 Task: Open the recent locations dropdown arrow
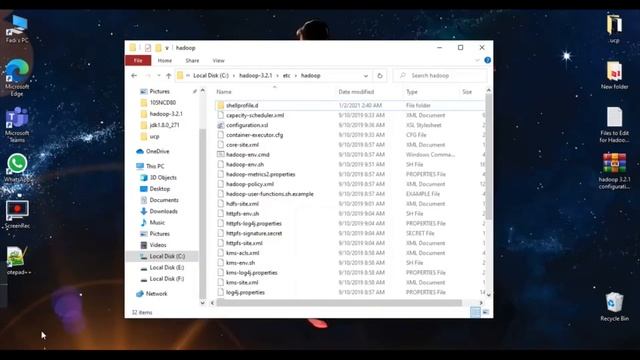point(159,76)
